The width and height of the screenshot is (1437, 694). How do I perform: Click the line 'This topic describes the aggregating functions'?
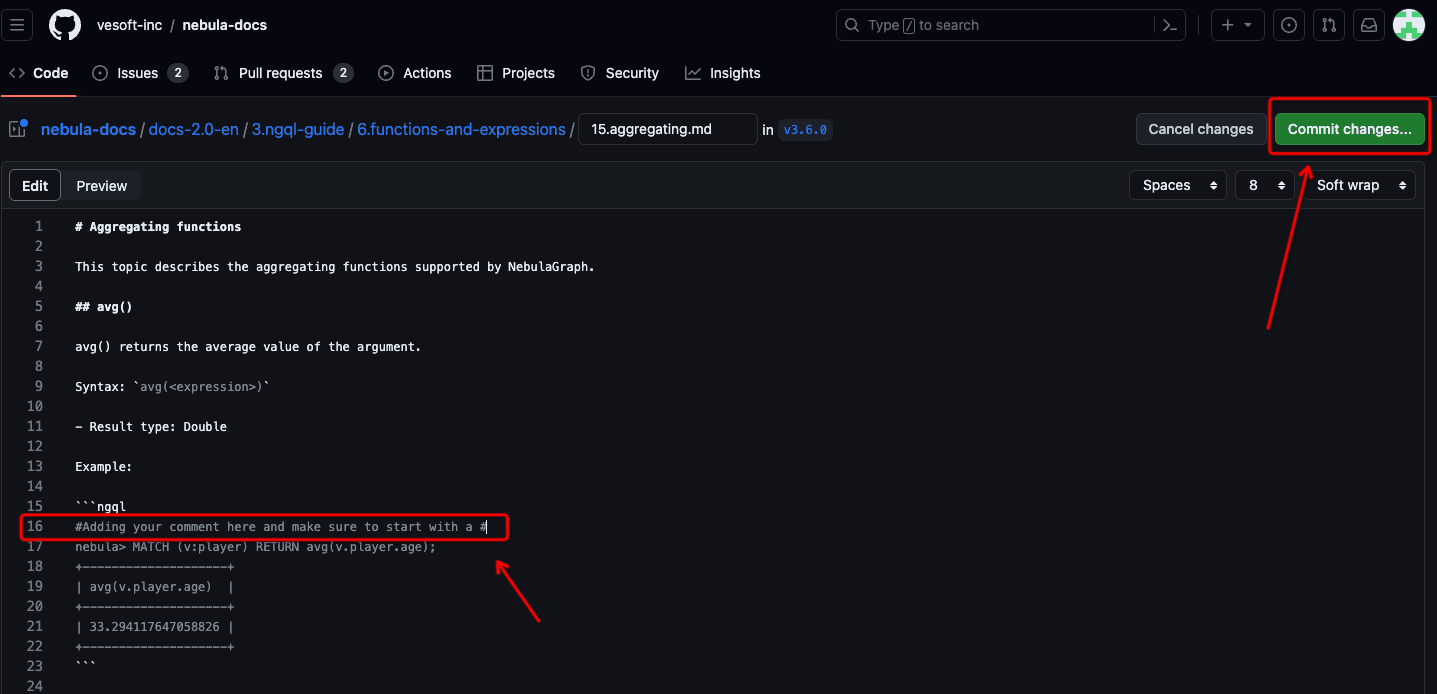[335, 267]
